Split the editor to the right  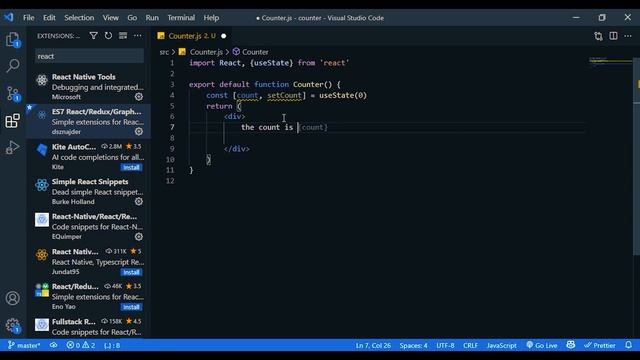click(613, 36)
